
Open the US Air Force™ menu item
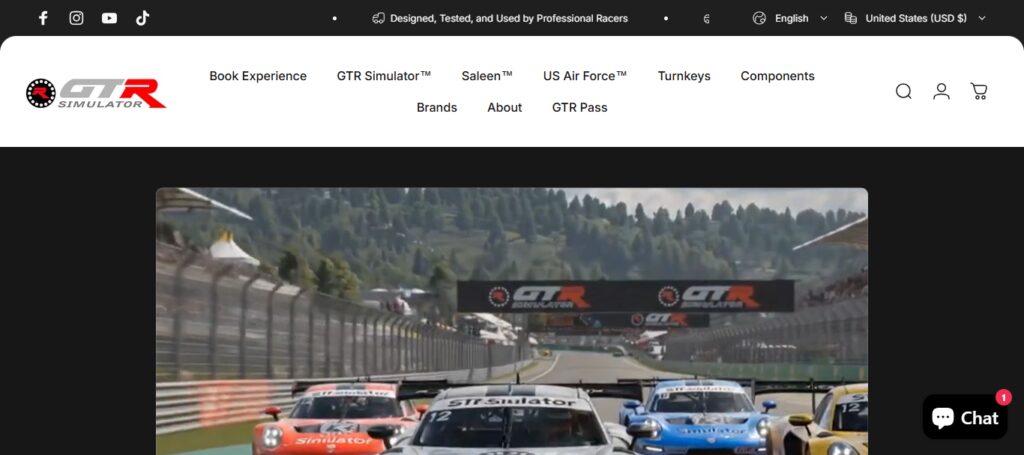point(585,76)
